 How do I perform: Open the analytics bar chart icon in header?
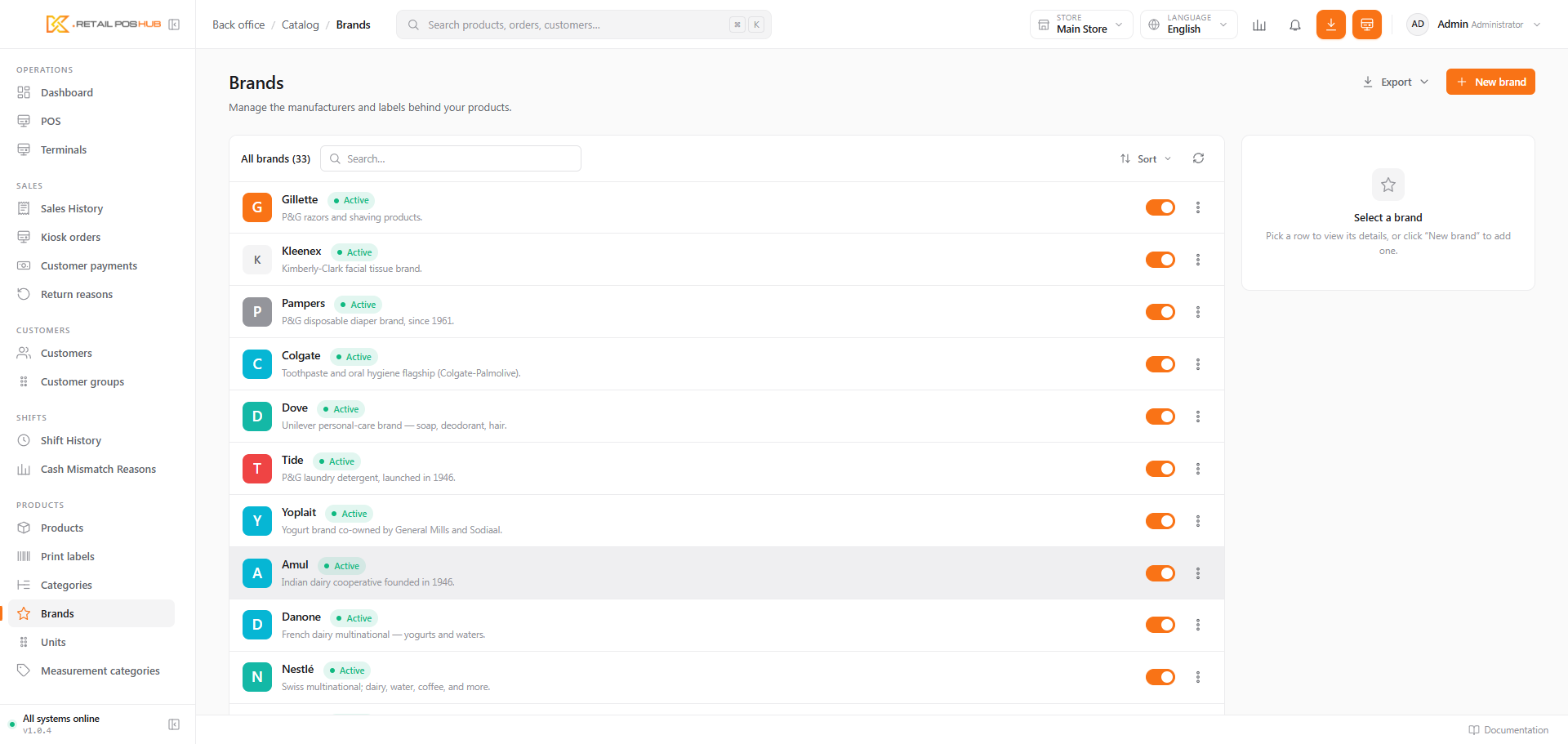(1259, 25)
